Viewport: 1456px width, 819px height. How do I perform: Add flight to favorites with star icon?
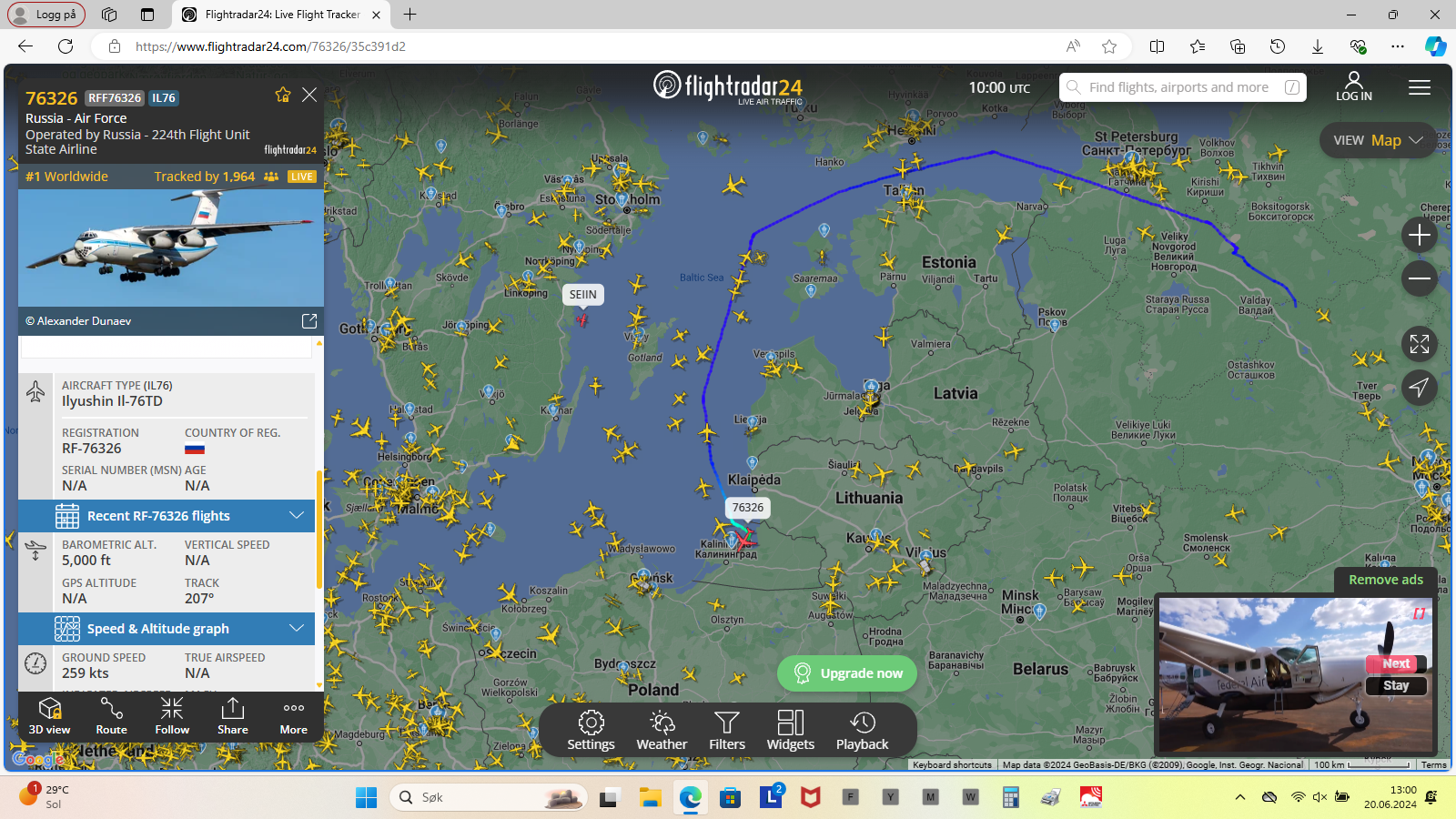point(283,95)
